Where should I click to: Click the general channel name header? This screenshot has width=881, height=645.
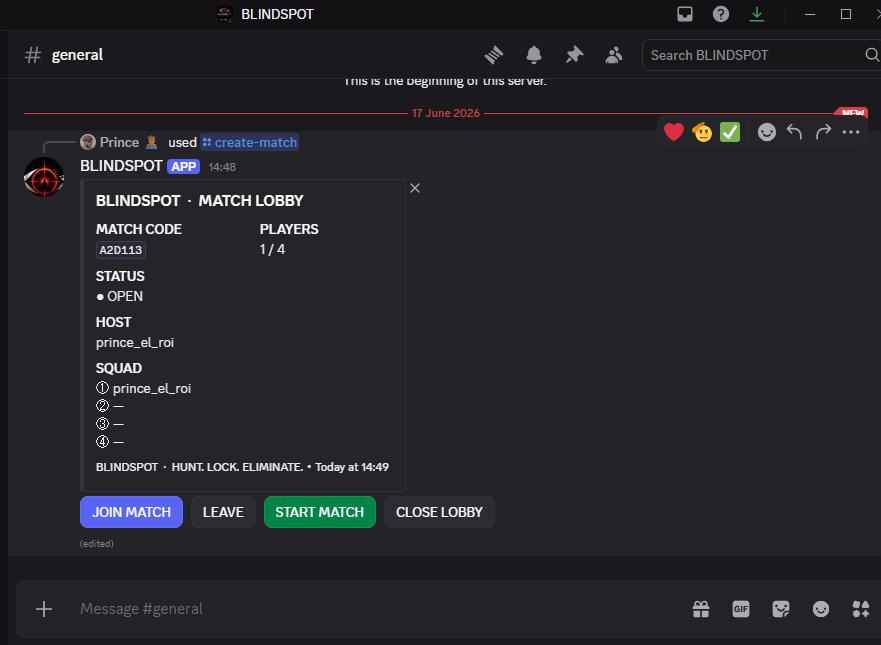[x=77, y=55]
